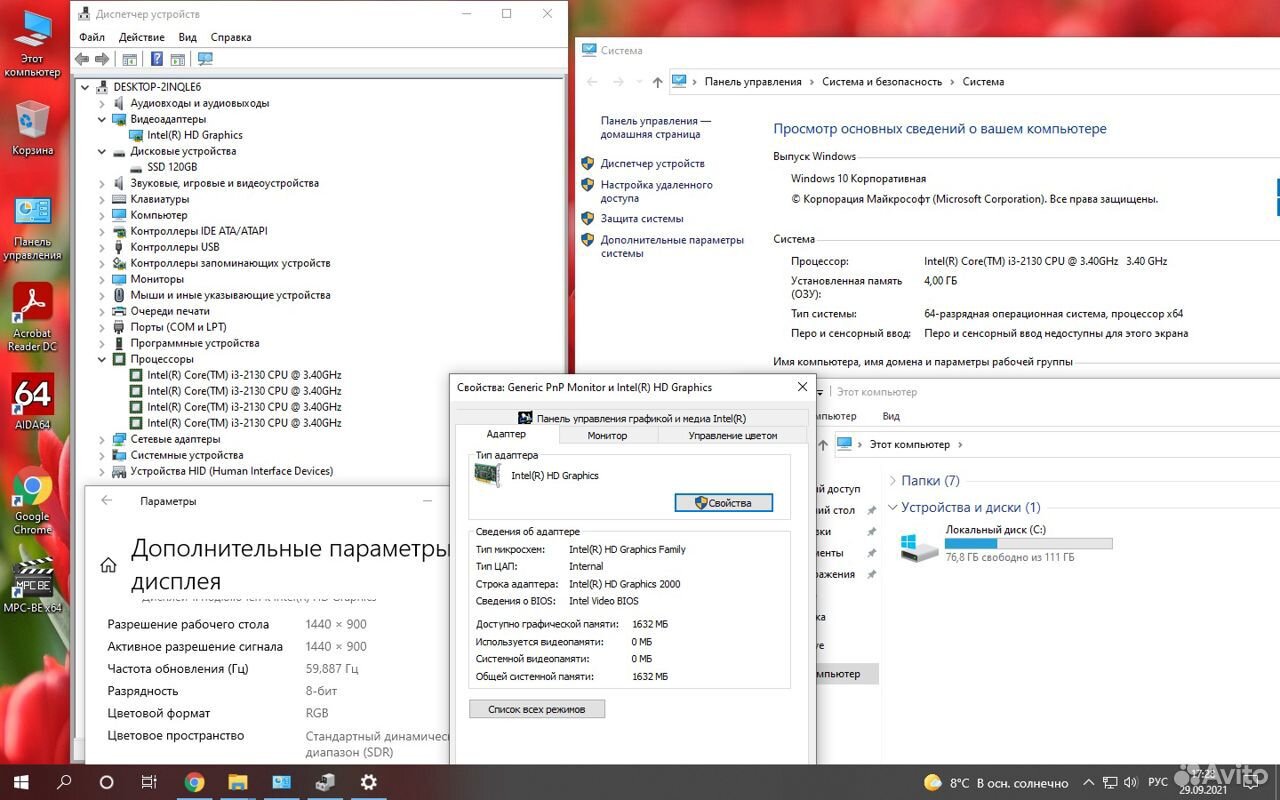Open Windows Start button
The image size is (1280, 800).
(x=20, y=782)
